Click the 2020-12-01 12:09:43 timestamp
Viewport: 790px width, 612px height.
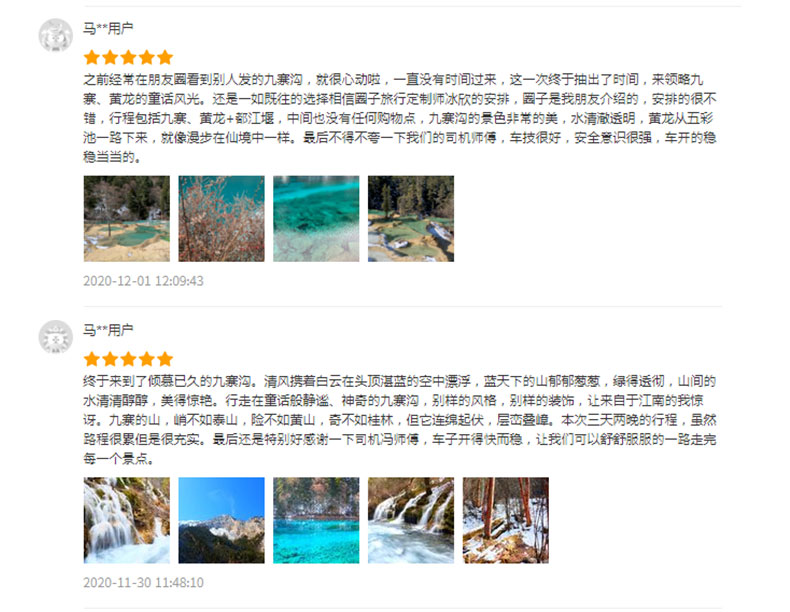tap(144, 281)
